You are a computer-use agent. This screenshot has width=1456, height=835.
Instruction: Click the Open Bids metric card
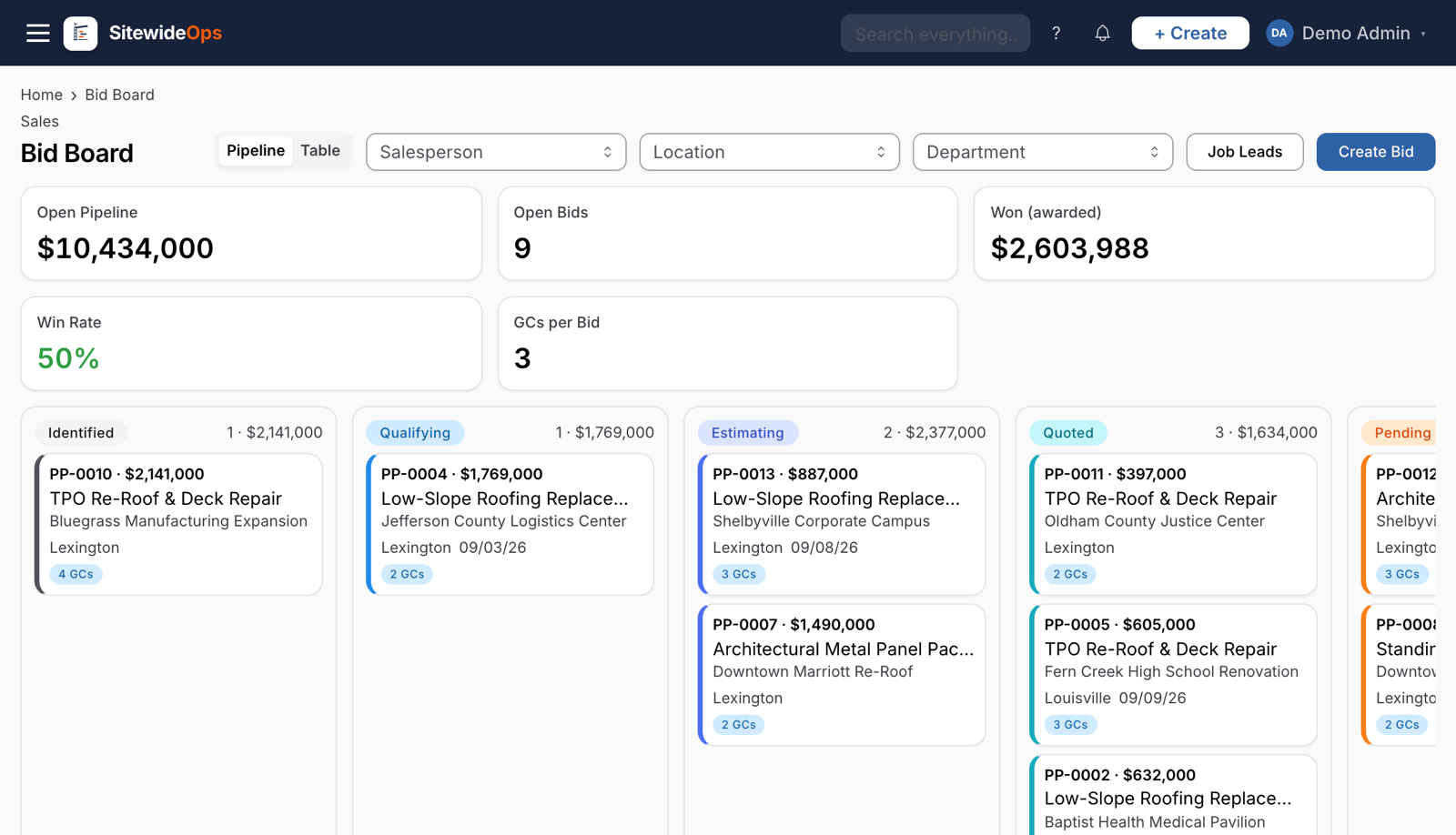coord(728,234)
